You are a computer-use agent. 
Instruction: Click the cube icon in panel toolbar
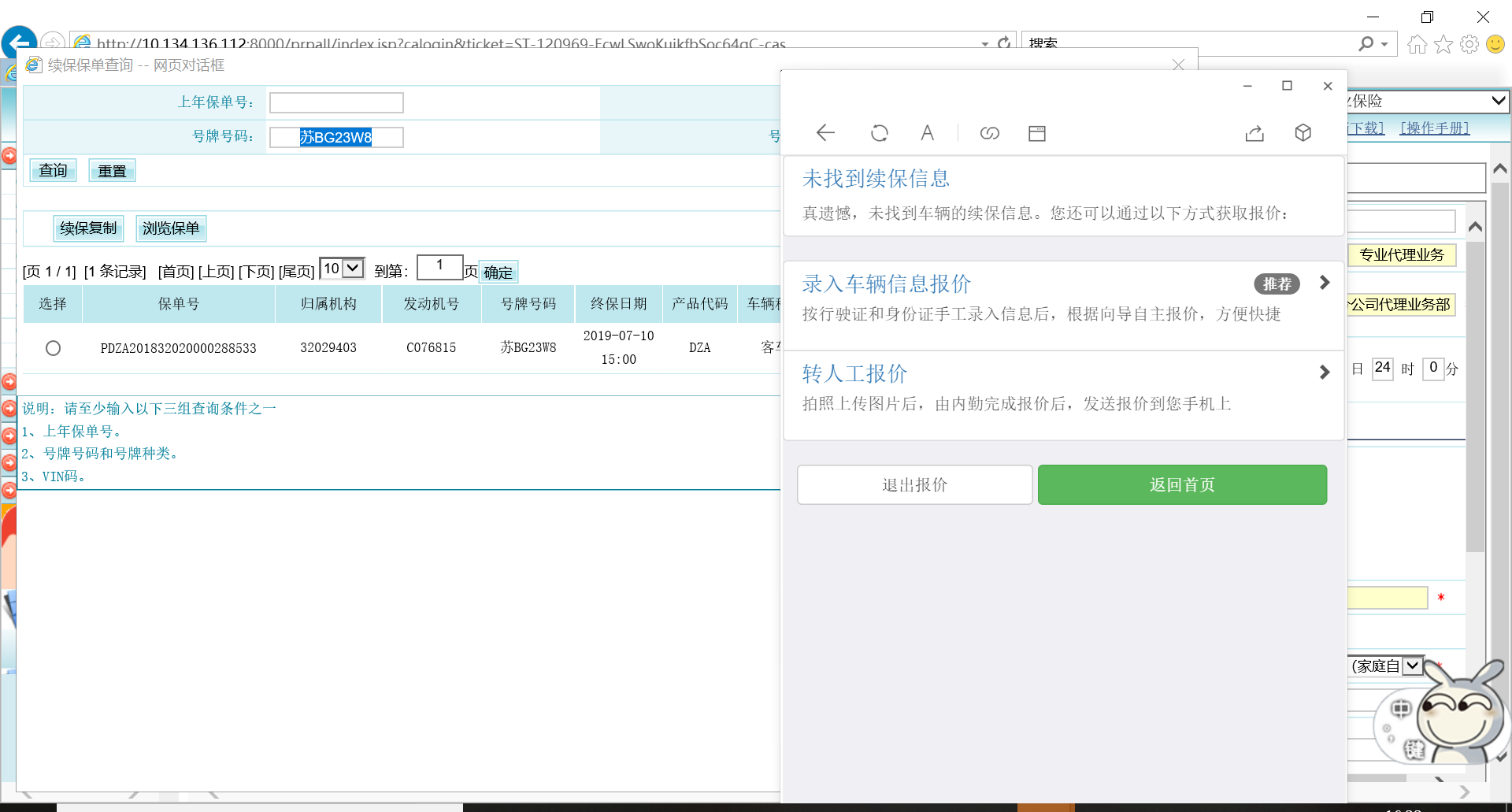1303,133
